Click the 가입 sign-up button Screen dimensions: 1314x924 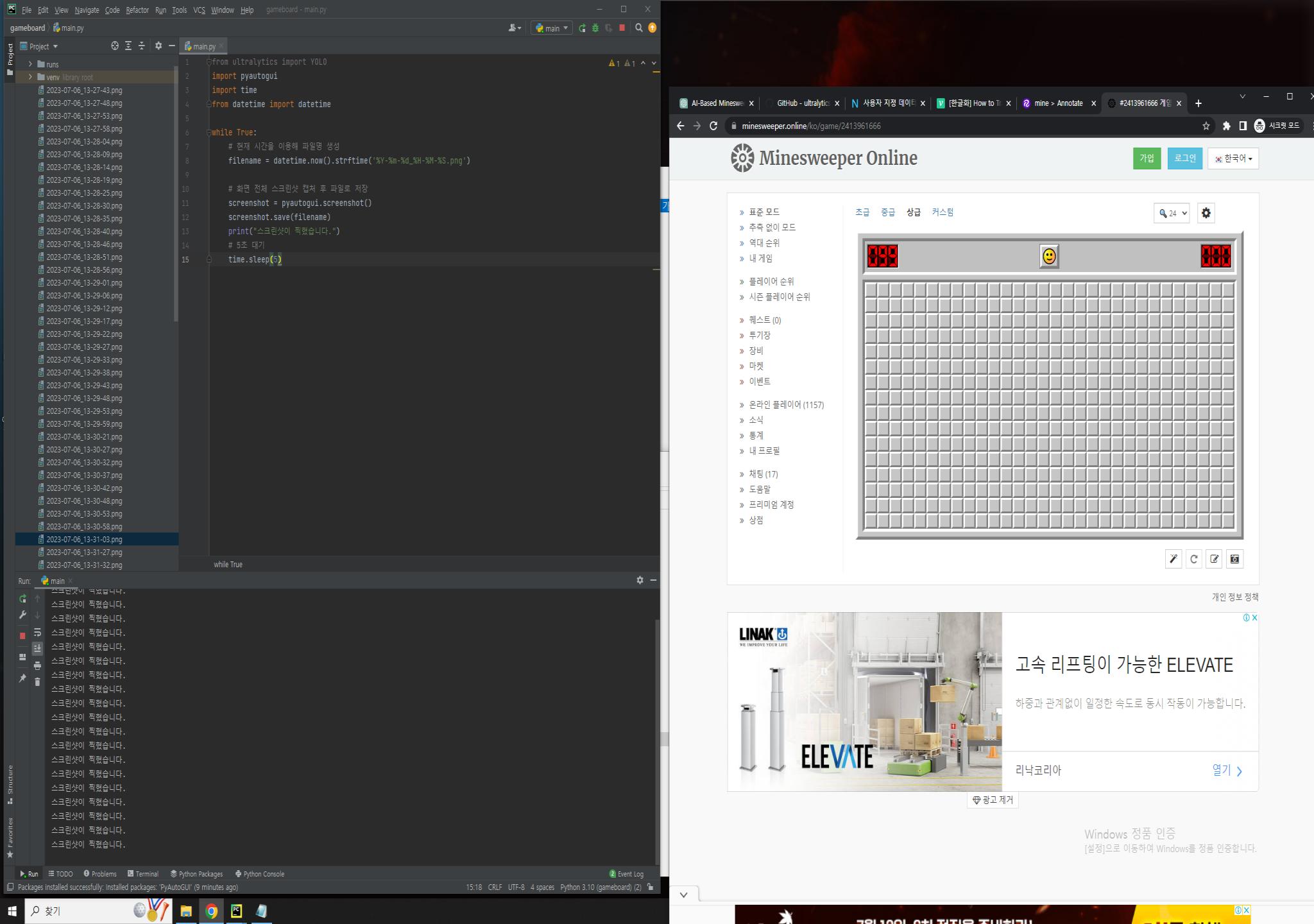[1147, 158]
